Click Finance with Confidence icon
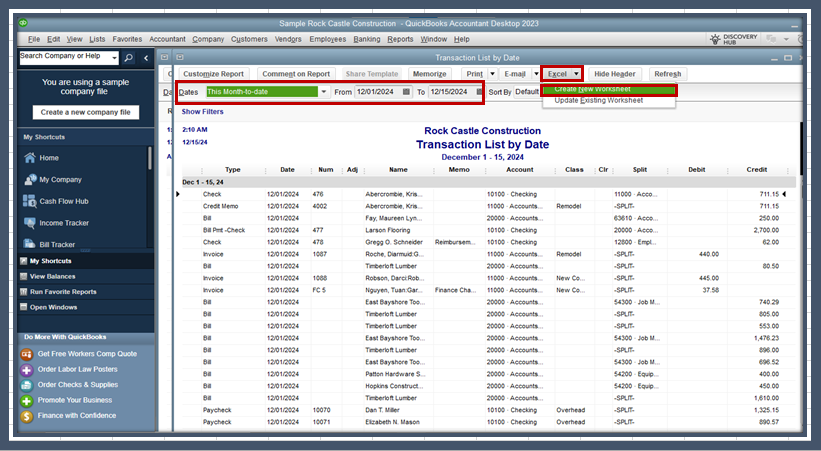Viewport: 821px width, 451px height. pos(27,416)
